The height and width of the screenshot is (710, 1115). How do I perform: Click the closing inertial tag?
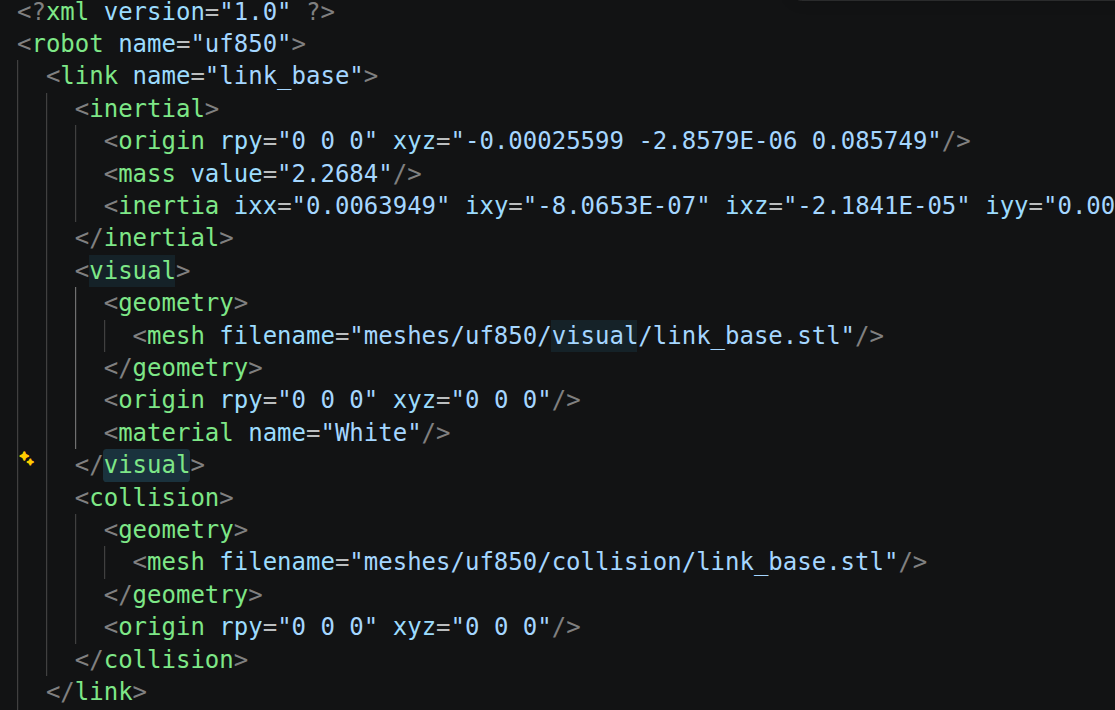click(154, 237)
